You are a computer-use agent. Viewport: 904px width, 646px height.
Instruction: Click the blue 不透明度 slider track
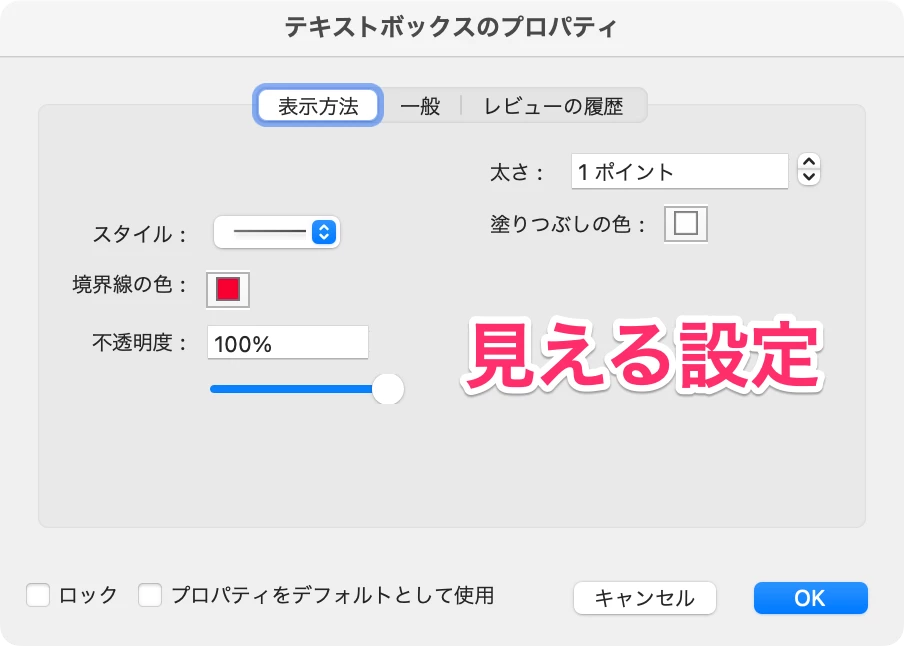pos(292,389)
